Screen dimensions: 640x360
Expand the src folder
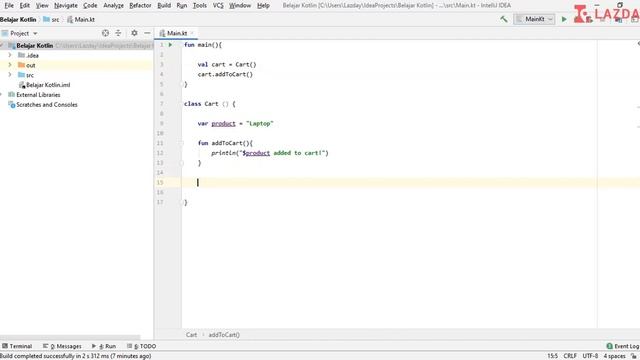coord(10,75)
